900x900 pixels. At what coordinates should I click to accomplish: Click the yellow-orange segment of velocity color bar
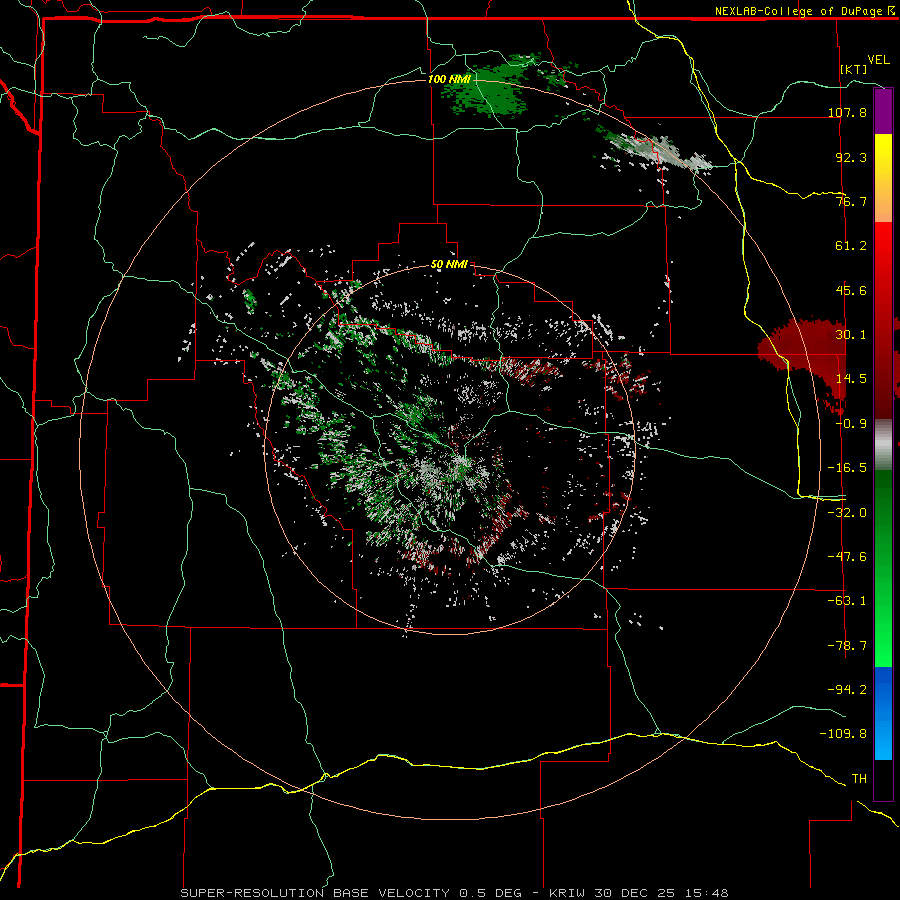(x=883, y=178)
